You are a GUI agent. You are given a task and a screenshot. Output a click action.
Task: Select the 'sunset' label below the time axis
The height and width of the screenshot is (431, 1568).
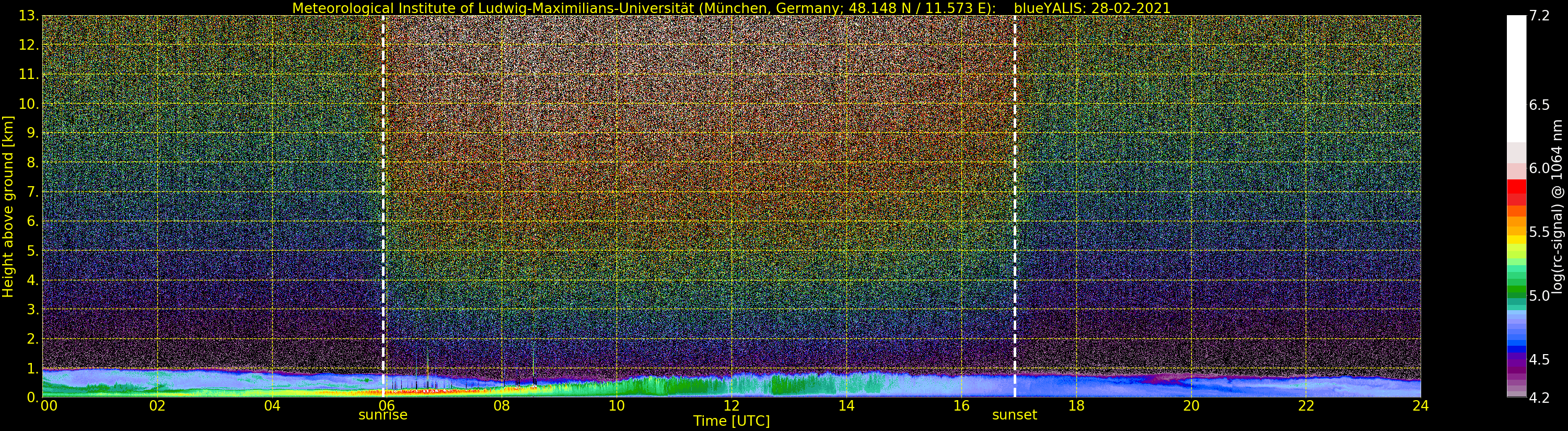click(1015, 415)
